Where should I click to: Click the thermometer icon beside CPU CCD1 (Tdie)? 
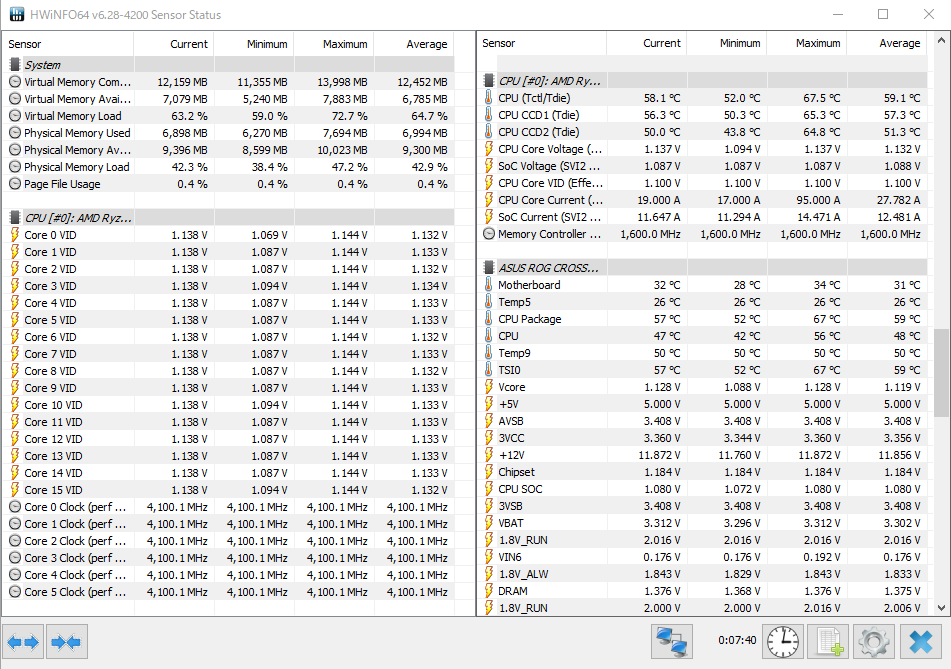click(x=489, y=115)
